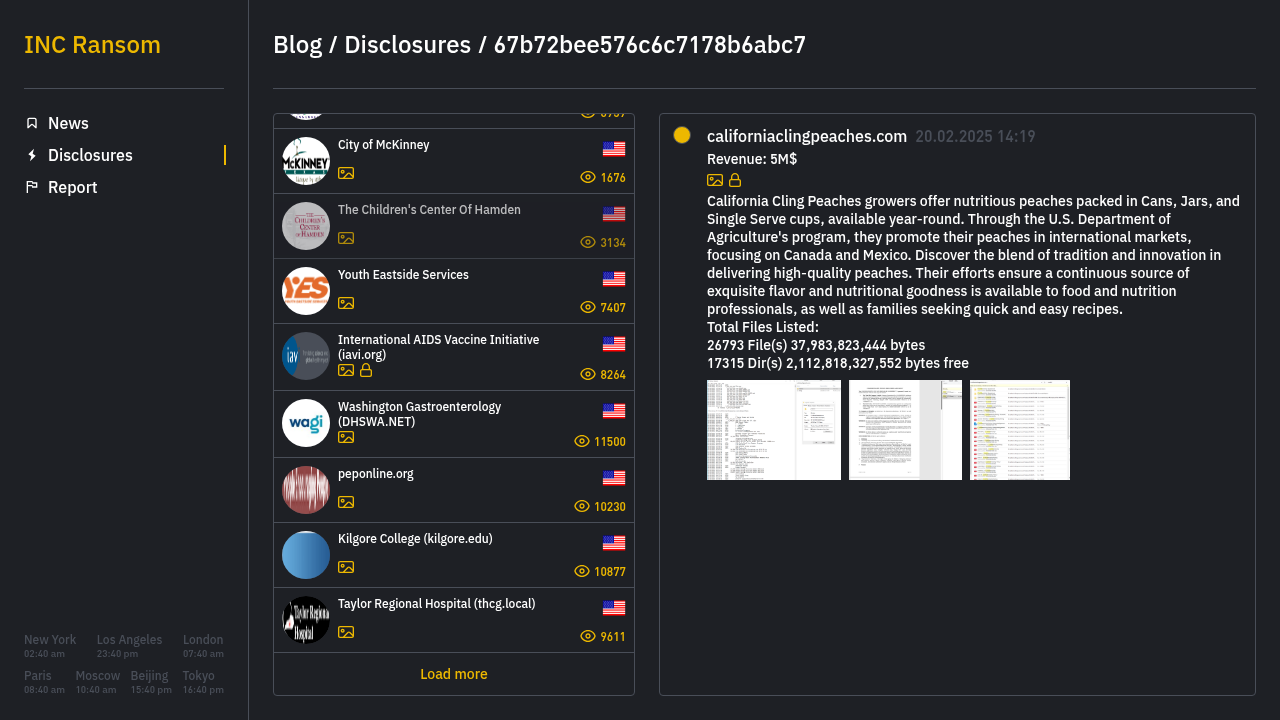The width and height of the screenshot is (1280, 720).
Task: Click image icon under Youth Eastside Services
Action: click(x=346, y=303)
